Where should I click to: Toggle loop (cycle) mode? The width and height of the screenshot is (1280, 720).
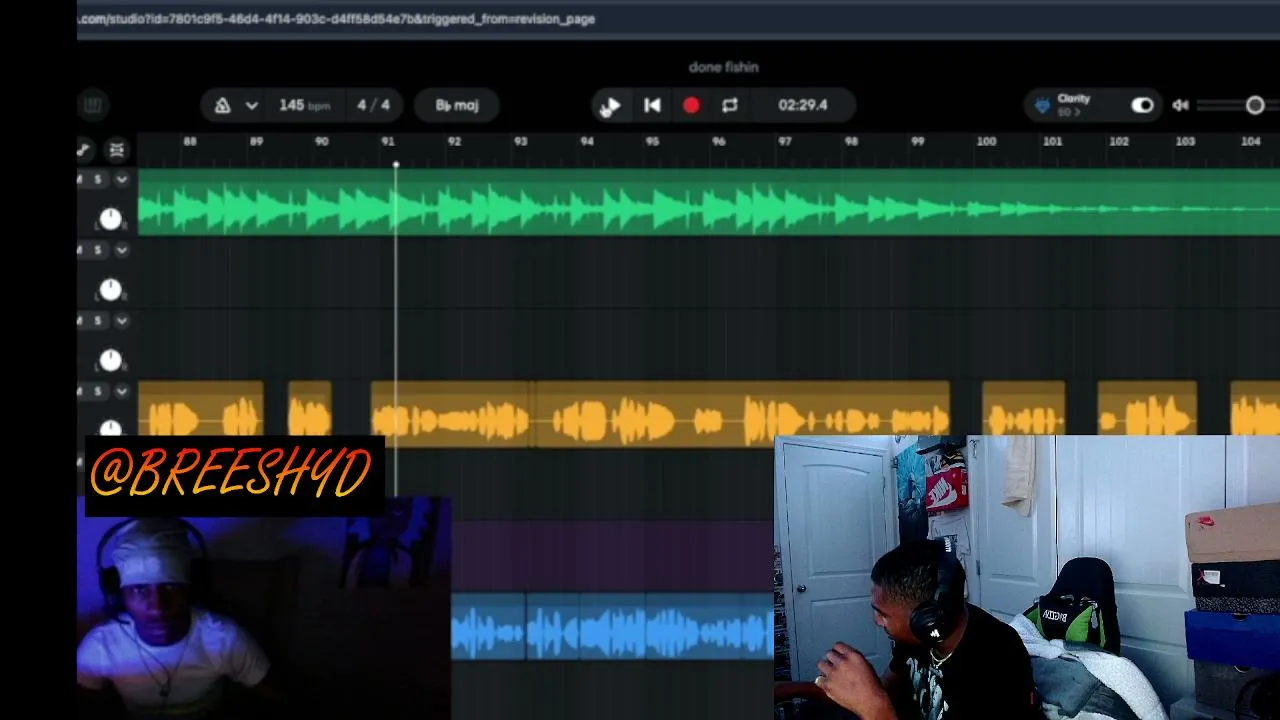pos(730,105)
